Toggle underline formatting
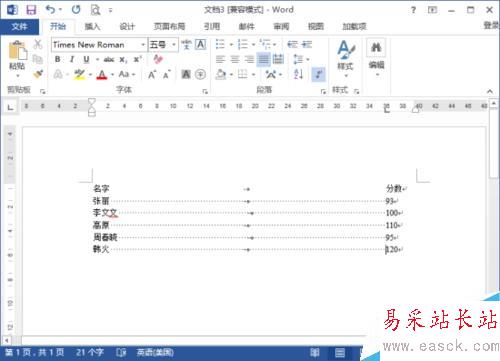 coord(86,59)
